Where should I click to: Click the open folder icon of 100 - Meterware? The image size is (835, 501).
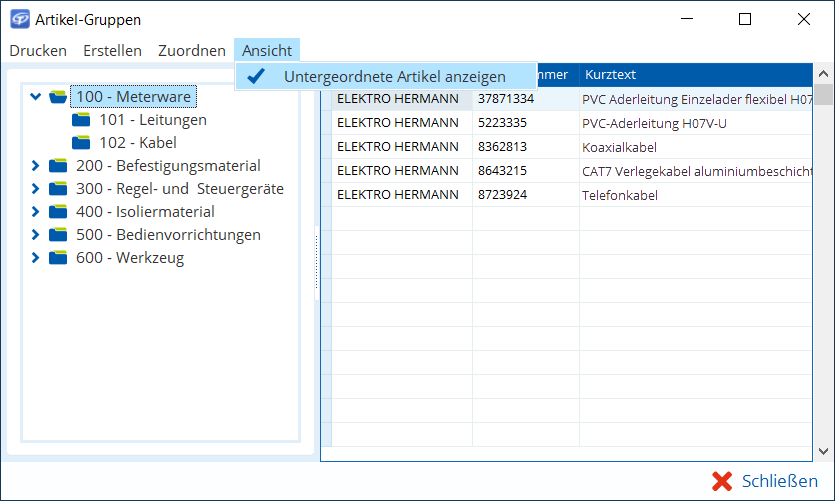point(58,97)
